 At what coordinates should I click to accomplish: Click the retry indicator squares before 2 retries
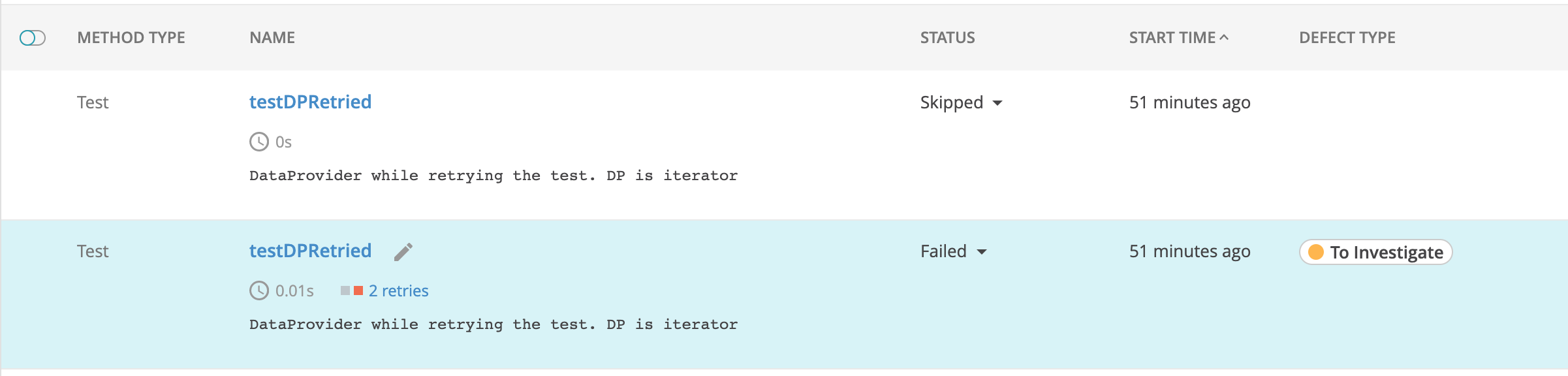pos(351,290)
